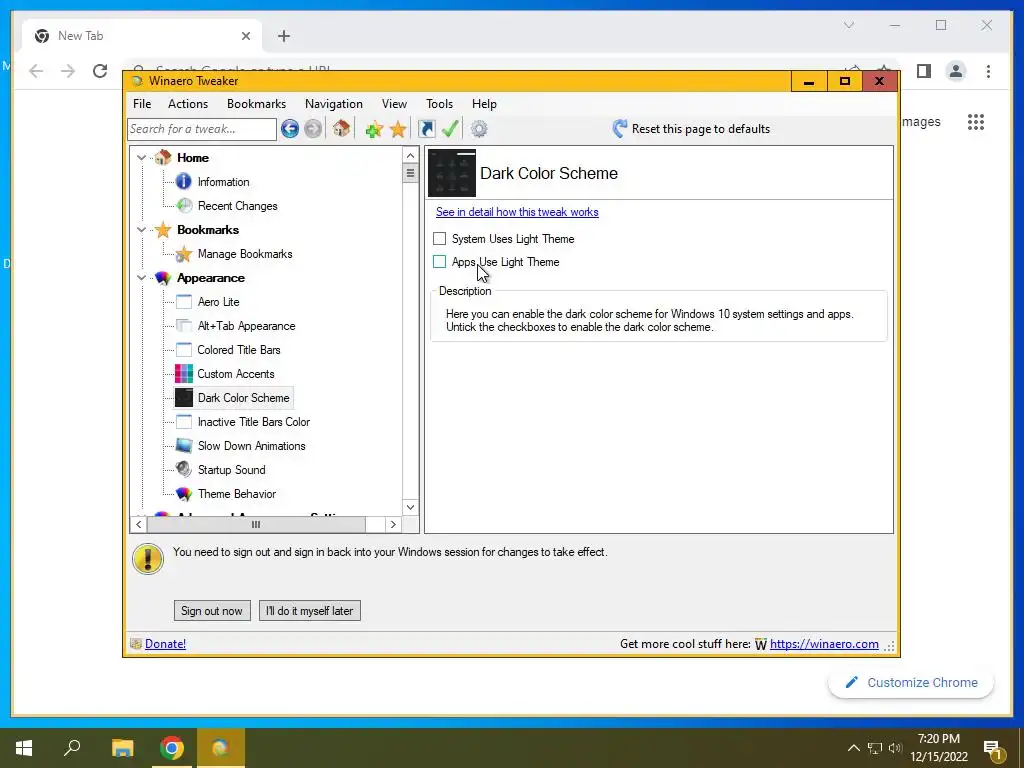Click Customize Chrome button
1024x768 pixels.
point(911,682)
